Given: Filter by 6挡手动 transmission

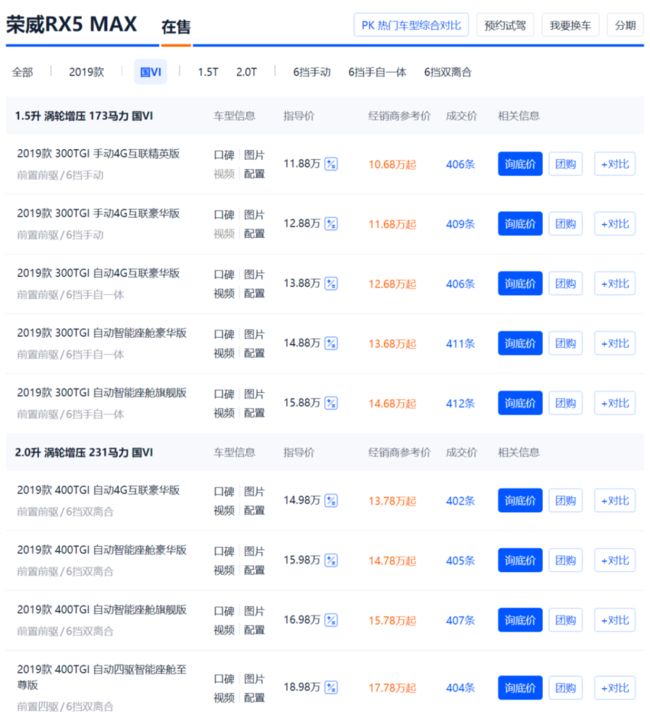Looking at the screenshot, I should 312,72.
